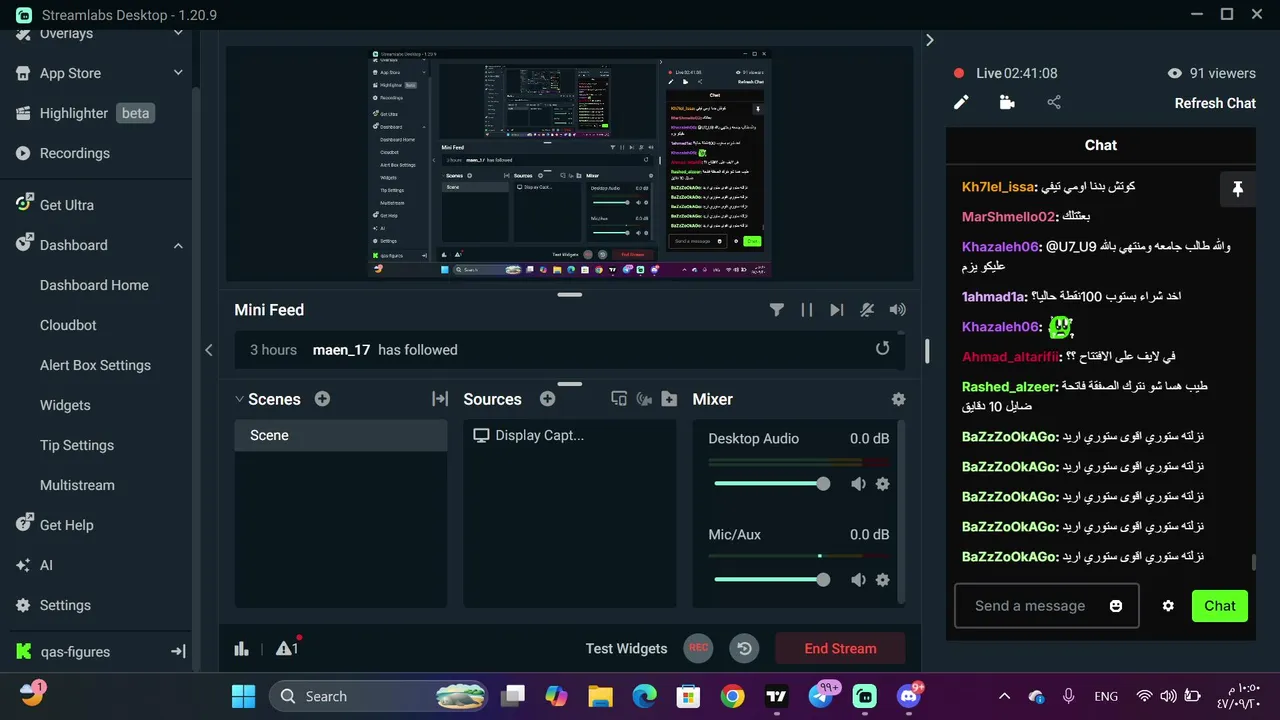The width and height of the screenshot is (1280, 720).
Task: Open chat settings gear
Action: 1168,606
